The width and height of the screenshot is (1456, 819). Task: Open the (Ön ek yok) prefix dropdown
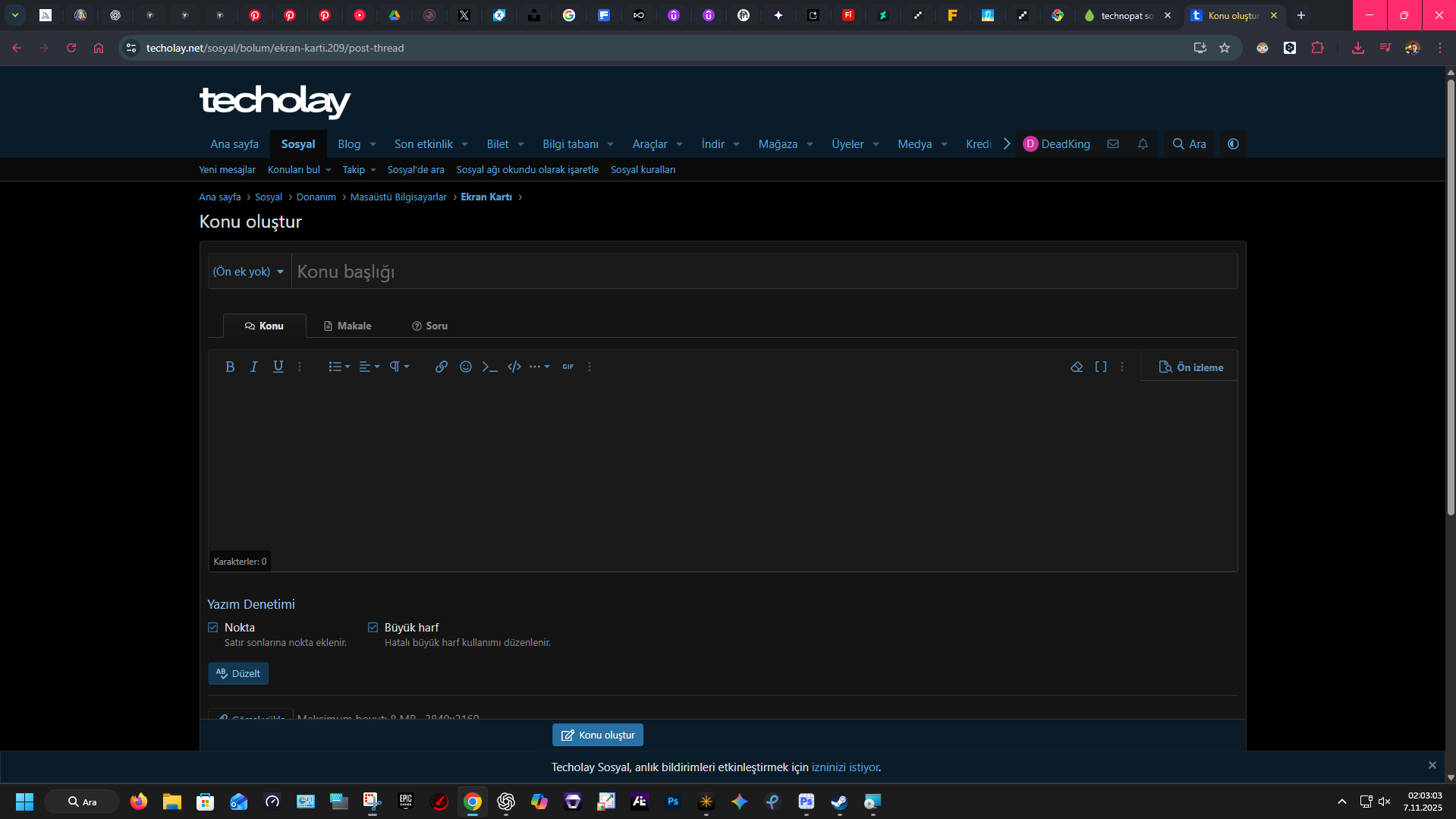pyautogui.click(x=249, y=272)
